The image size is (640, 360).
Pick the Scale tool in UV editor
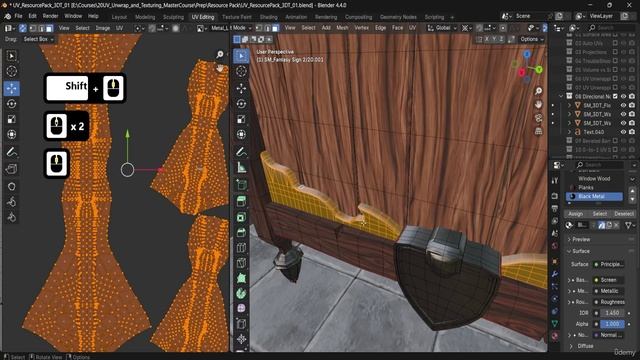click(x=11, y=119)
